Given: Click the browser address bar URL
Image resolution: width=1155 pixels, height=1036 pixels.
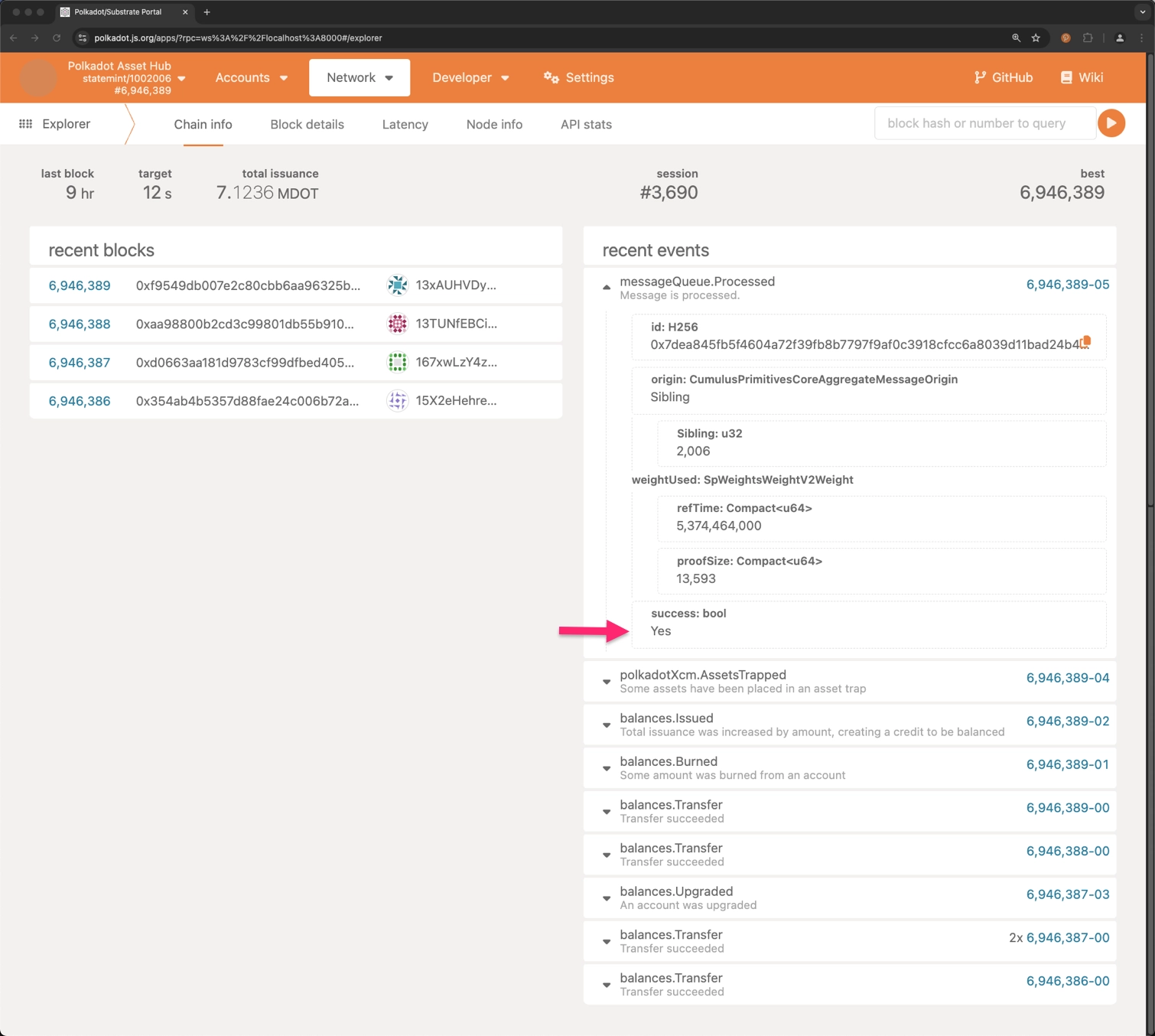Looking at the screenshot, I should 238,37.
